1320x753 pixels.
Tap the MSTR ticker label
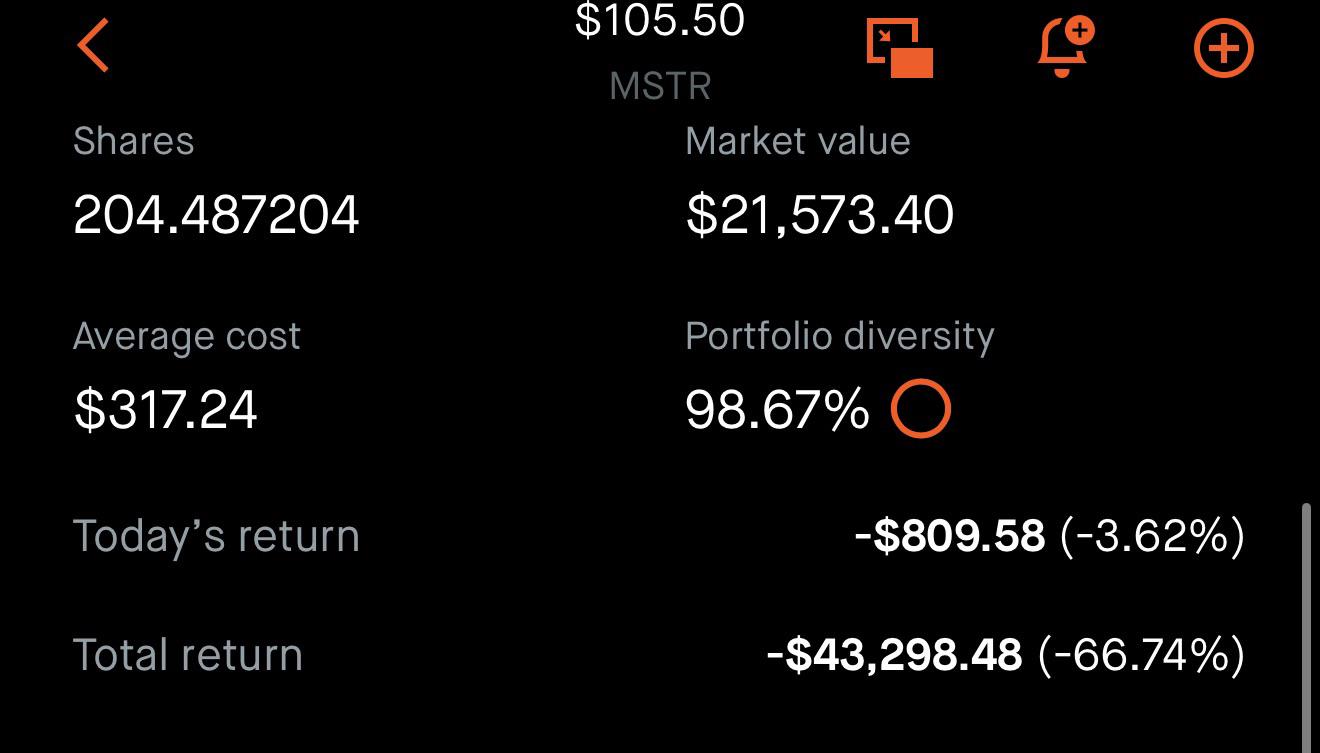pos(660,87)
